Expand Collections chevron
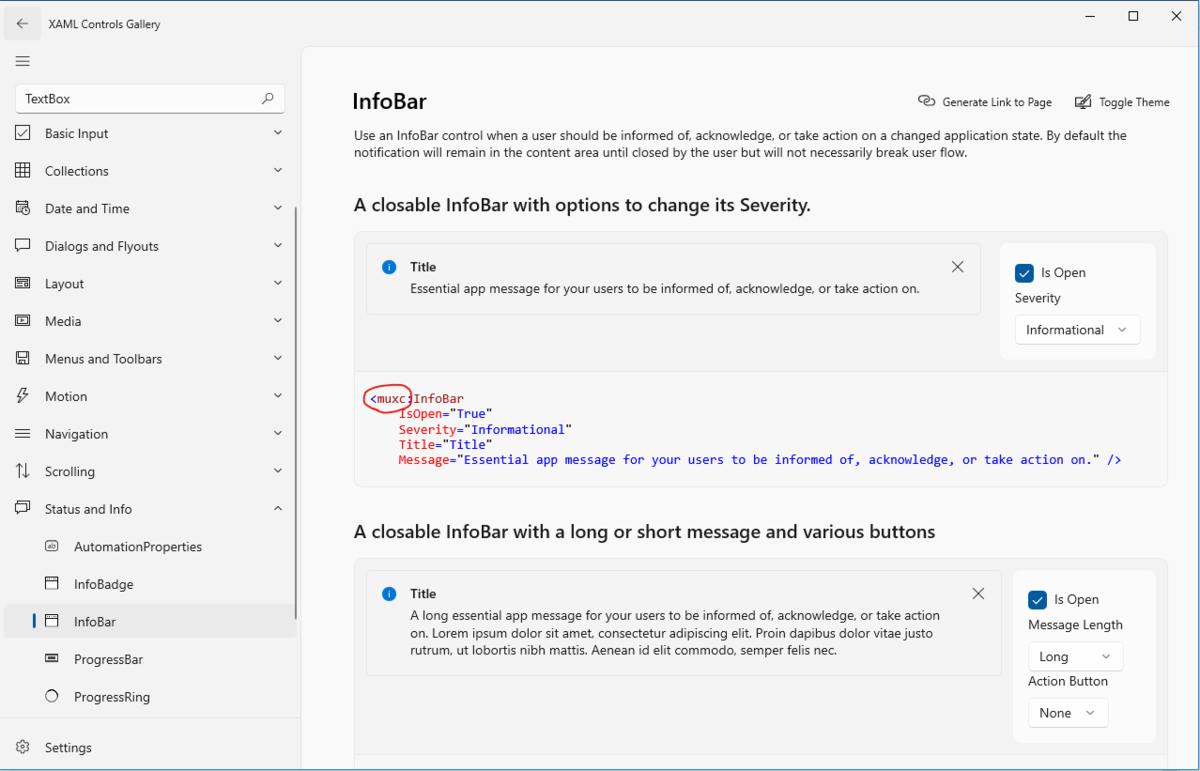Screen dimensions: 1200x771 (278, 171)
